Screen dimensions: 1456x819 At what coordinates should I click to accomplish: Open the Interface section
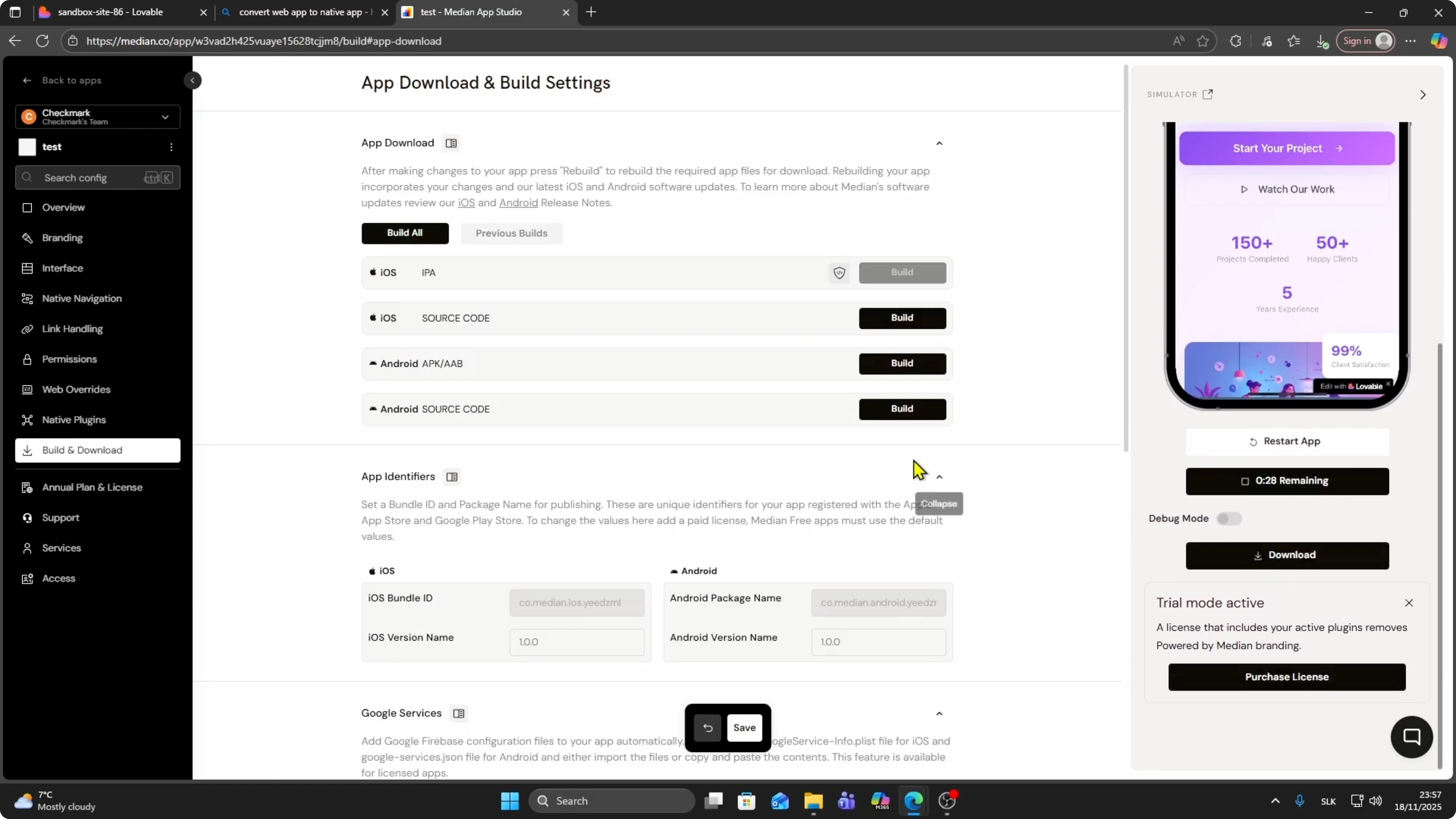click(98, 269)
